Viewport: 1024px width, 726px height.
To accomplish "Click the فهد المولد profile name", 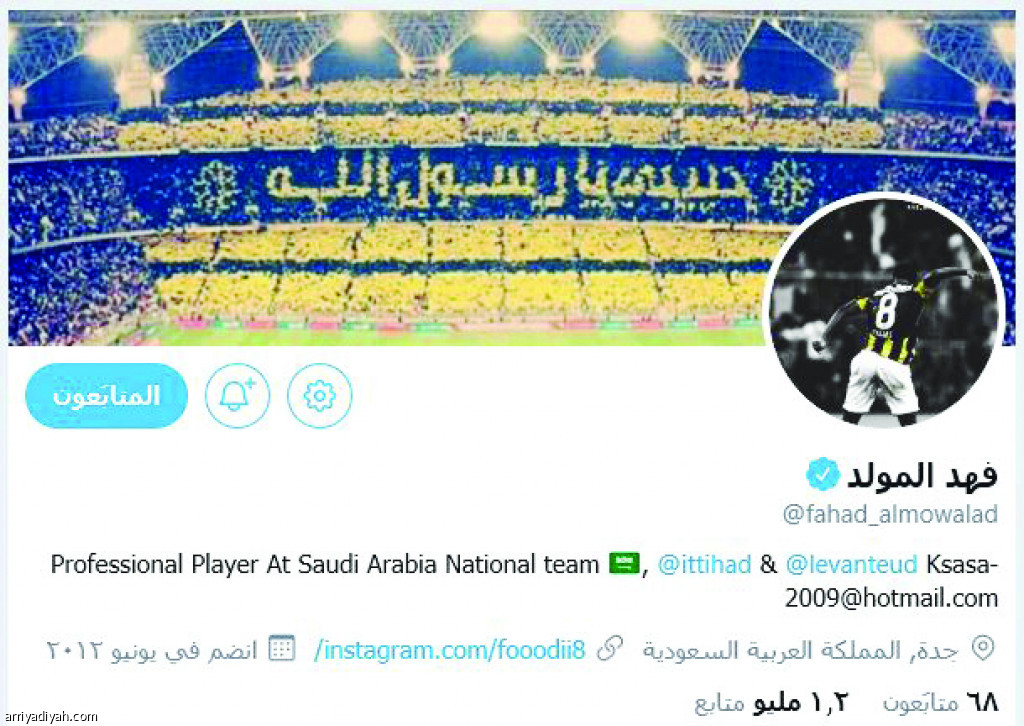I will 922,475.
